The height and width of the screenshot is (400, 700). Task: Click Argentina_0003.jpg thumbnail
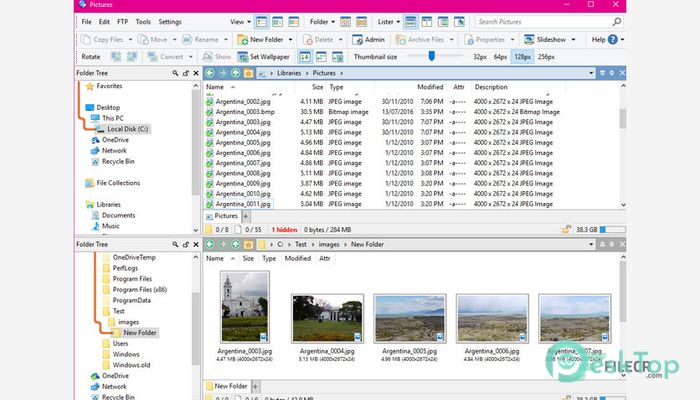coord(245,307)
